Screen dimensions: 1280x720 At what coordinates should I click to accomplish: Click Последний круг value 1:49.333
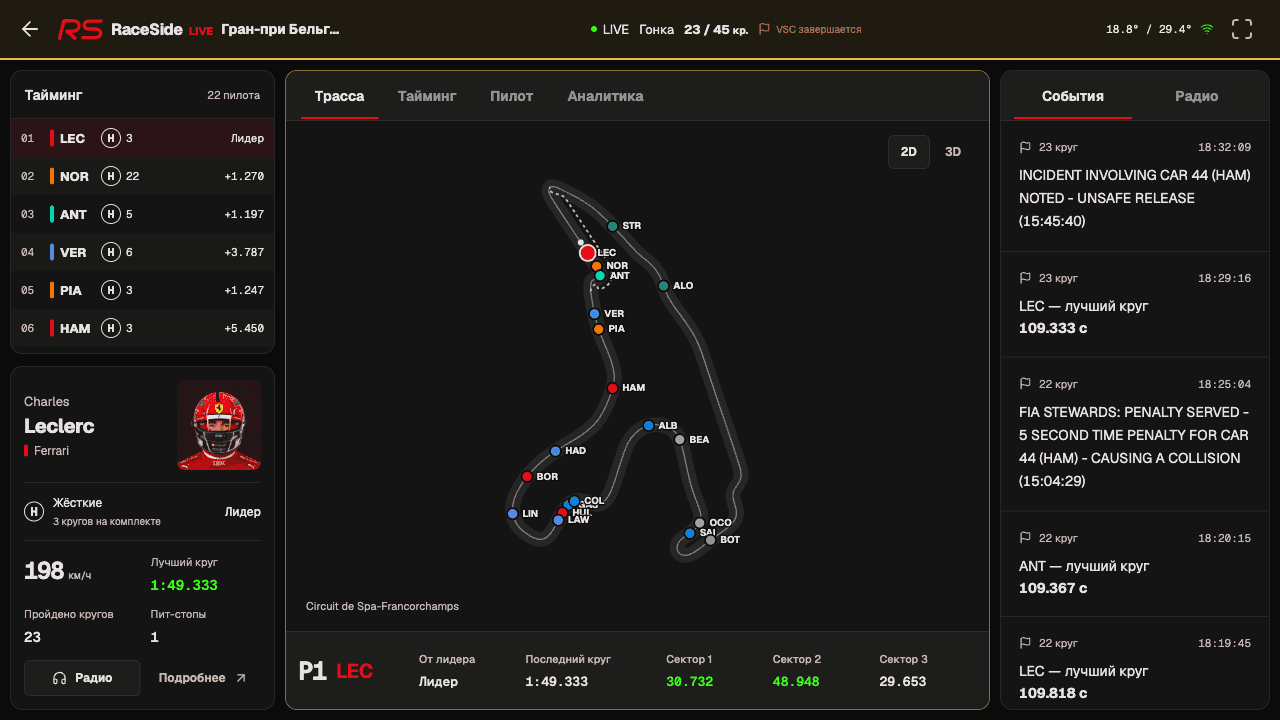pyautogui.click(x=557, y=681)
